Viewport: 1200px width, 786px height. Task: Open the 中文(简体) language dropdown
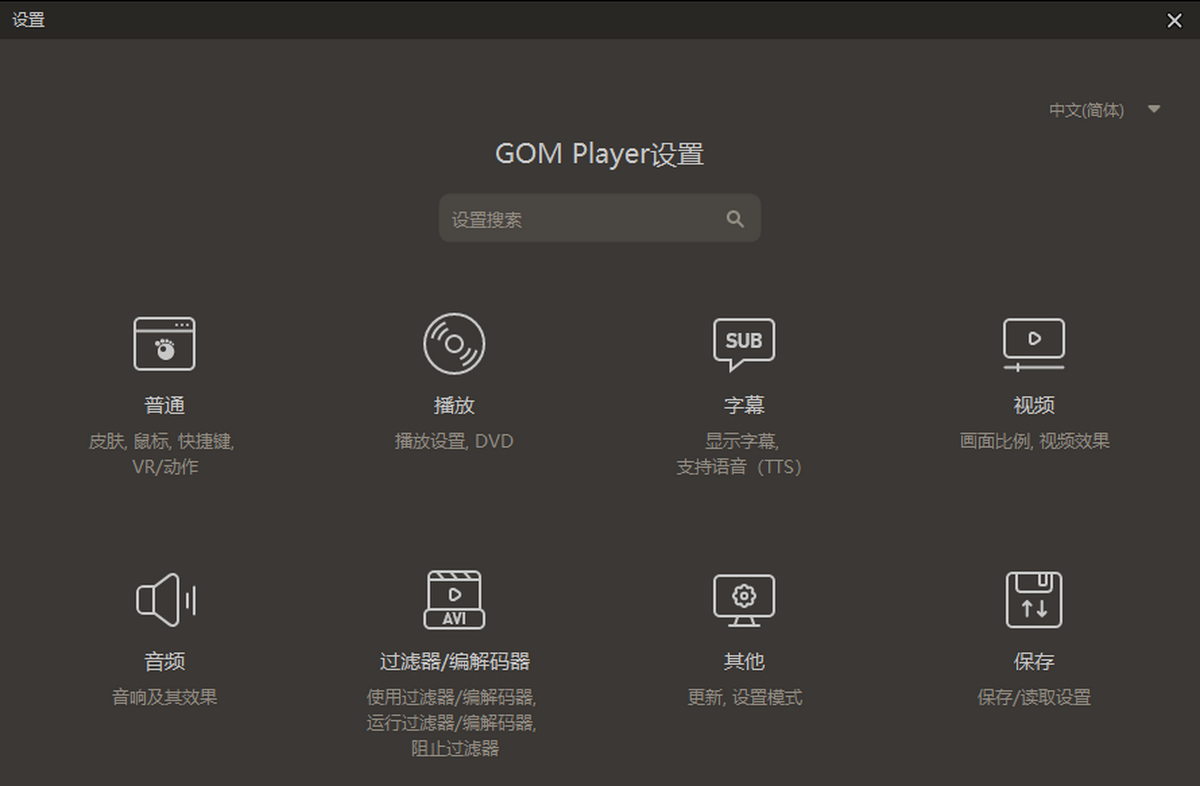pos(1086,110)
